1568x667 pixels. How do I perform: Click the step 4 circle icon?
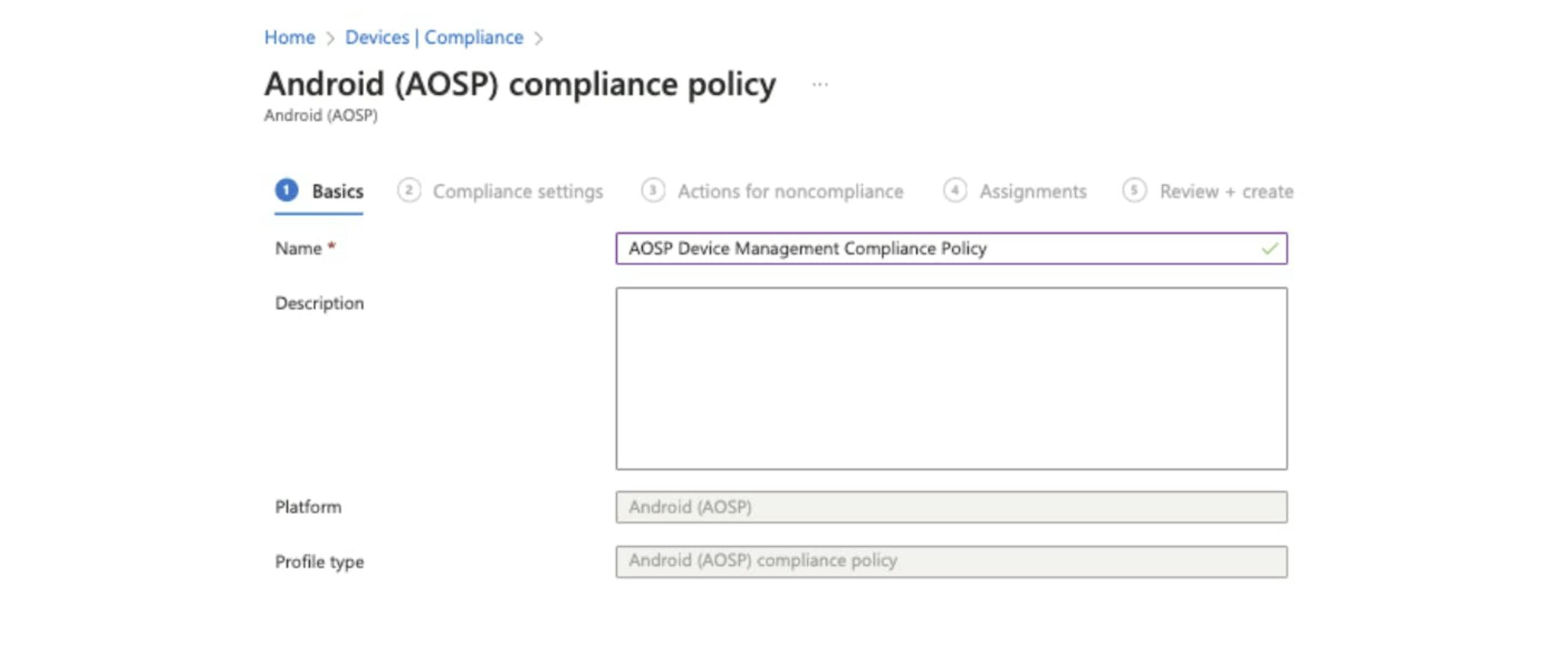point(954,191)
